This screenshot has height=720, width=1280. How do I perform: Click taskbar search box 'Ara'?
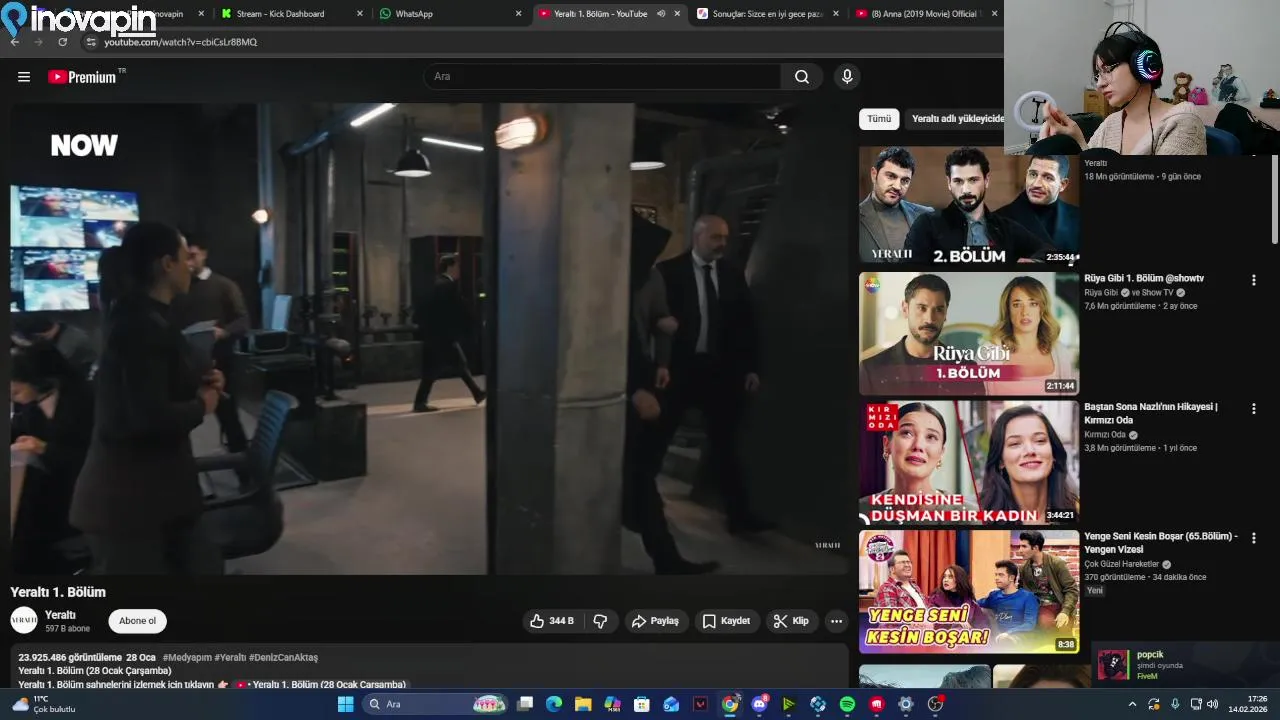435,704
